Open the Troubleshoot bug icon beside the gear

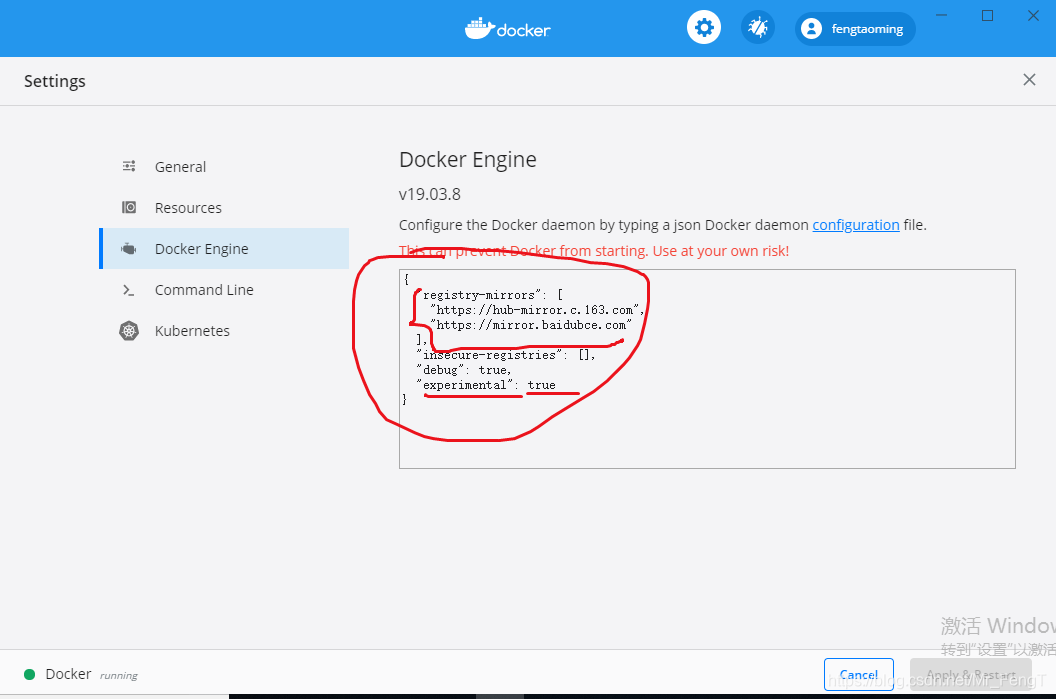tap(757, 27)
